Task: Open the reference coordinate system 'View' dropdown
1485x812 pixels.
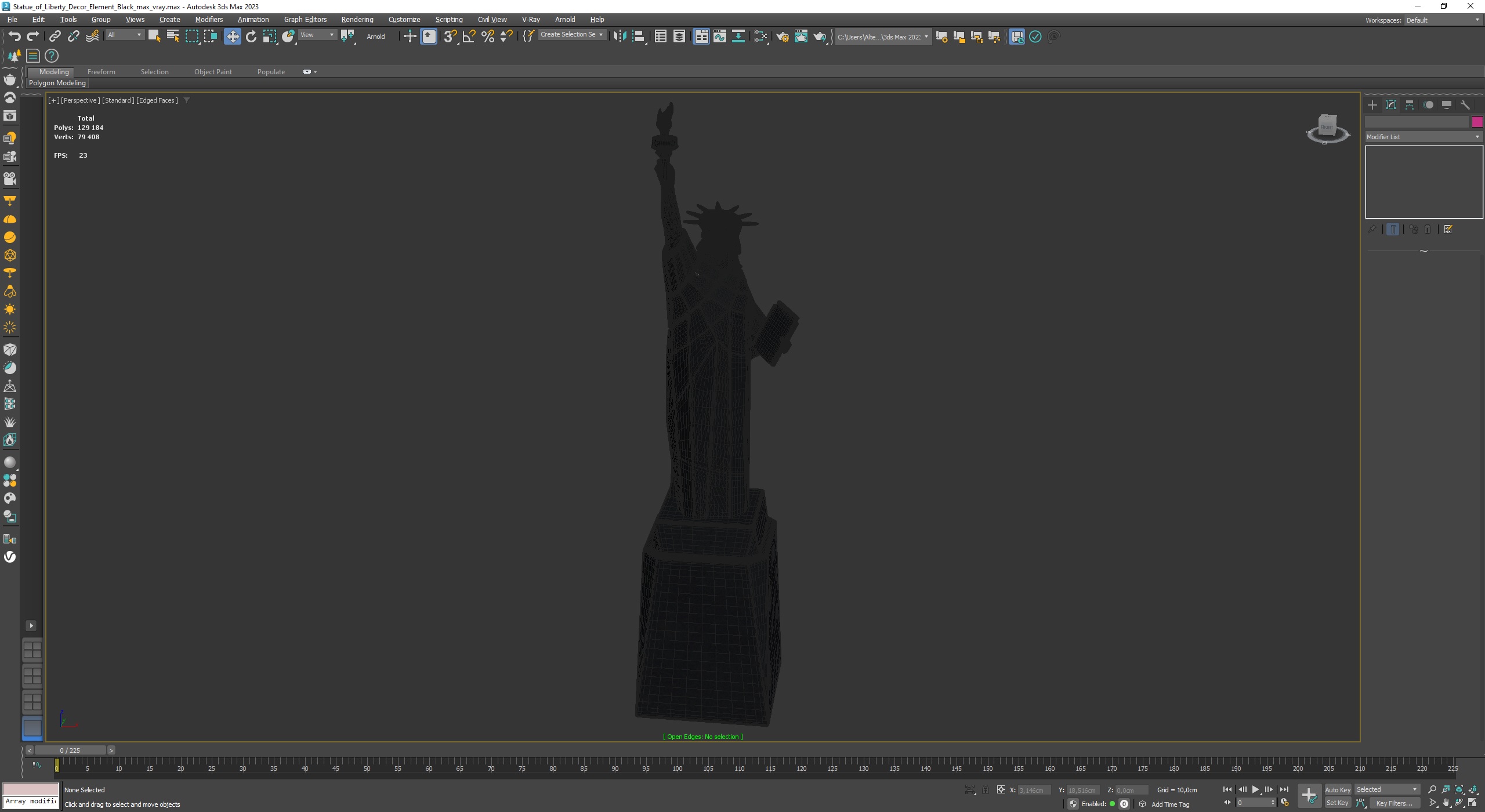Action: click(x=317, y=35)
